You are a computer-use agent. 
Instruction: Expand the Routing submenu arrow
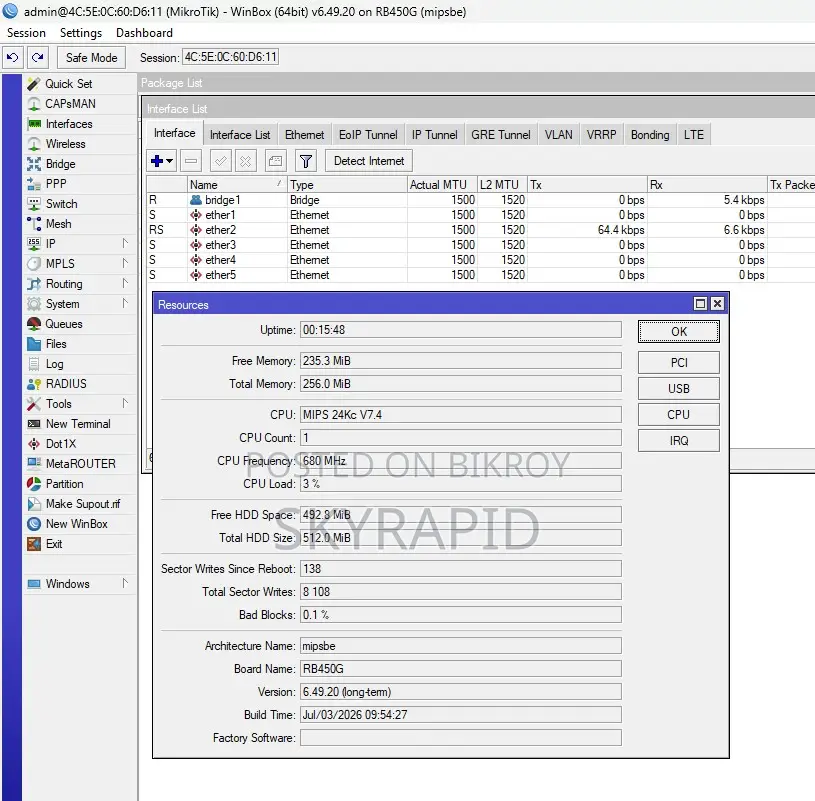(125, 283)
